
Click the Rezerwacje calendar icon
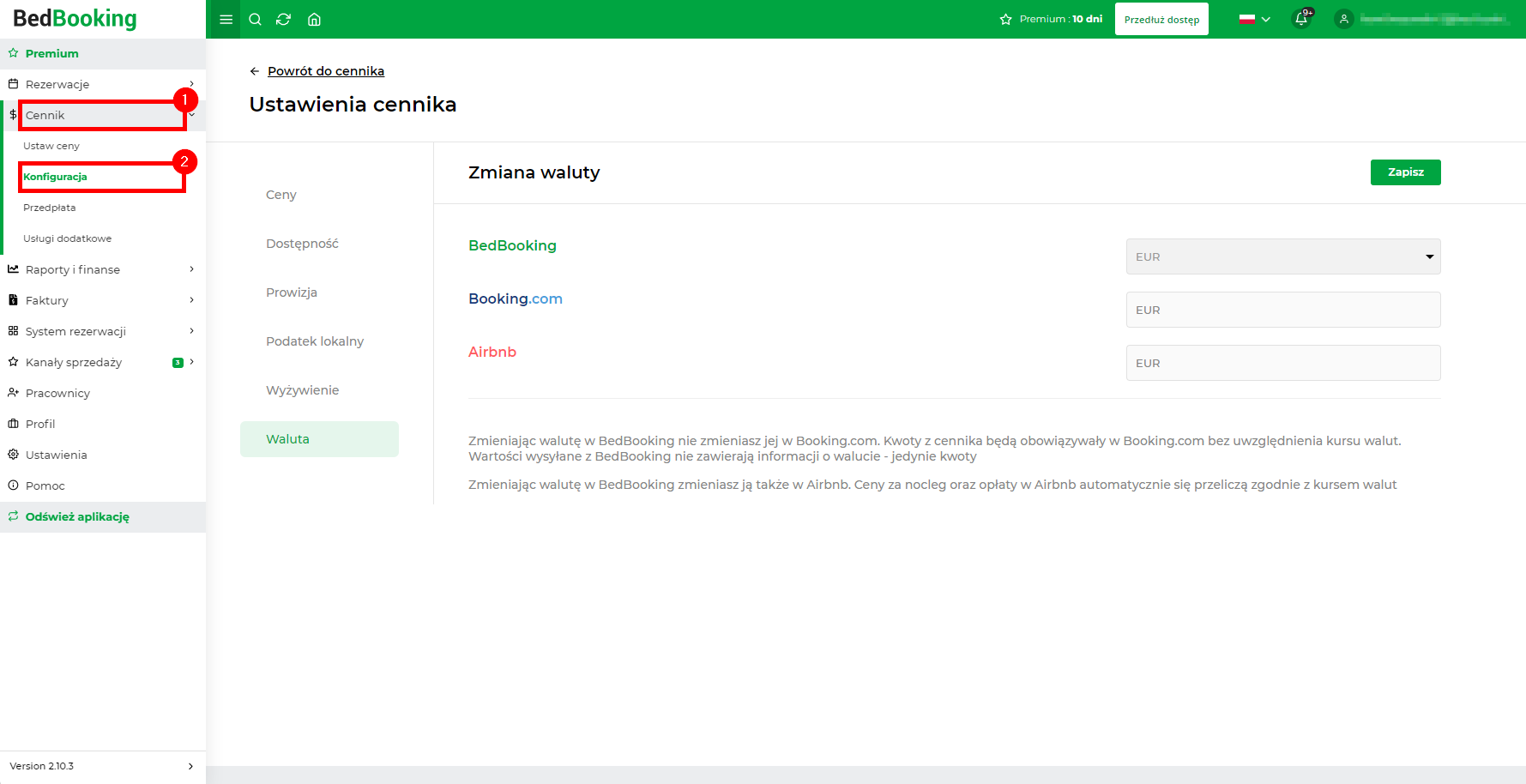(x=13, y=84)
